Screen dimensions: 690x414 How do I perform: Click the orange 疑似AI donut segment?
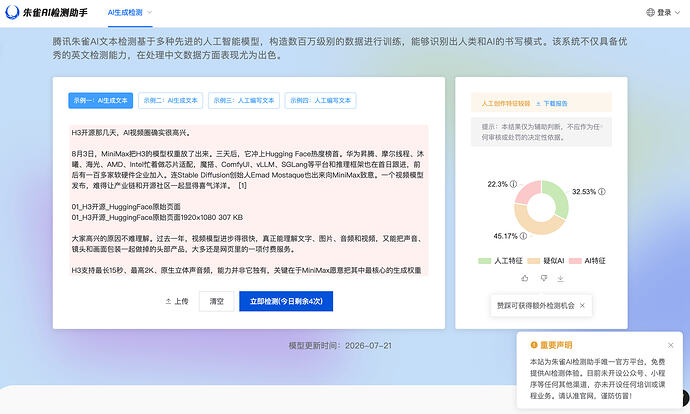point(535,225)
